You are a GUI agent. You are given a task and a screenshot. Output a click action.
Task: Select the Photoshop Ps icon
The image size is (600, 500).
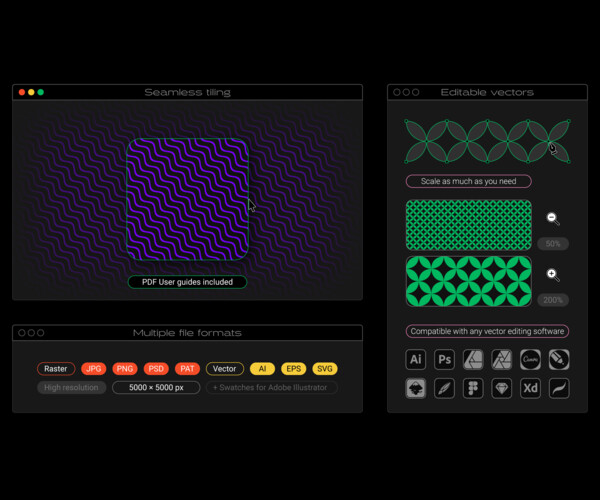click(444, 359)
